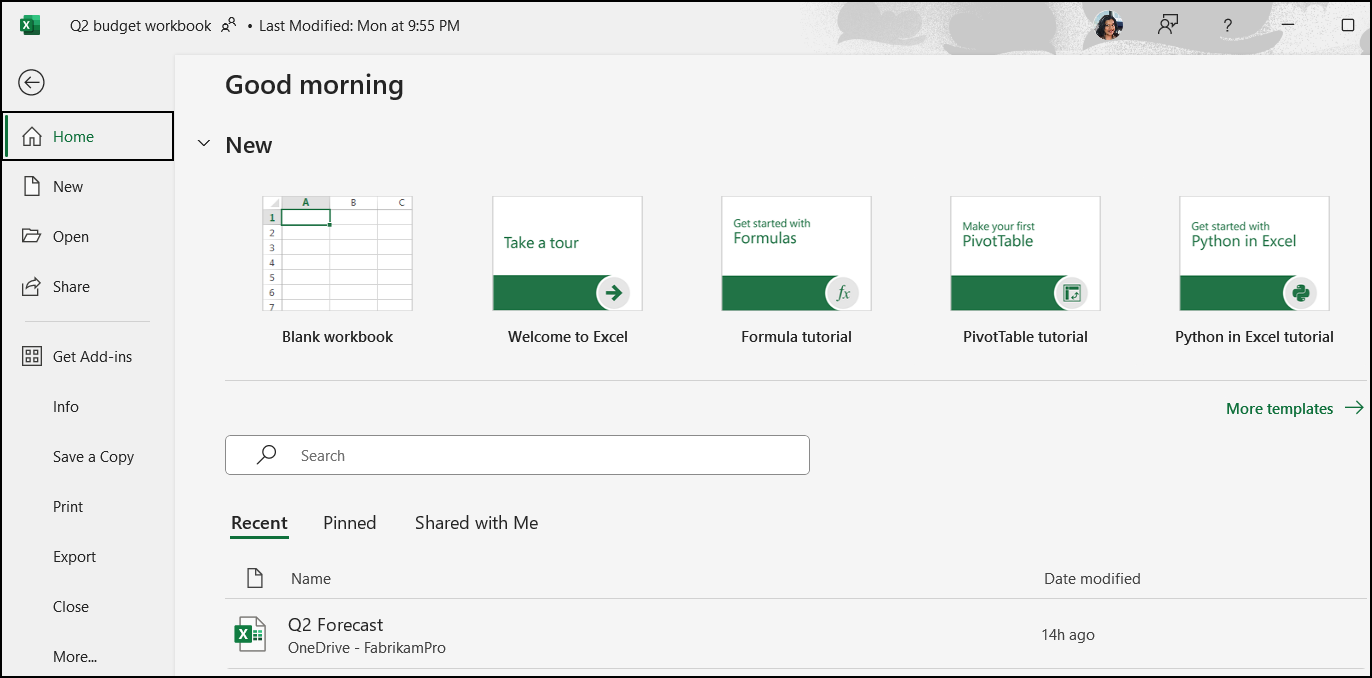Image resolution: width=1372 pixels, height=678 pixels.
Task: Click the back arrow to exit backstage
Action: click(x=30, y=83)
